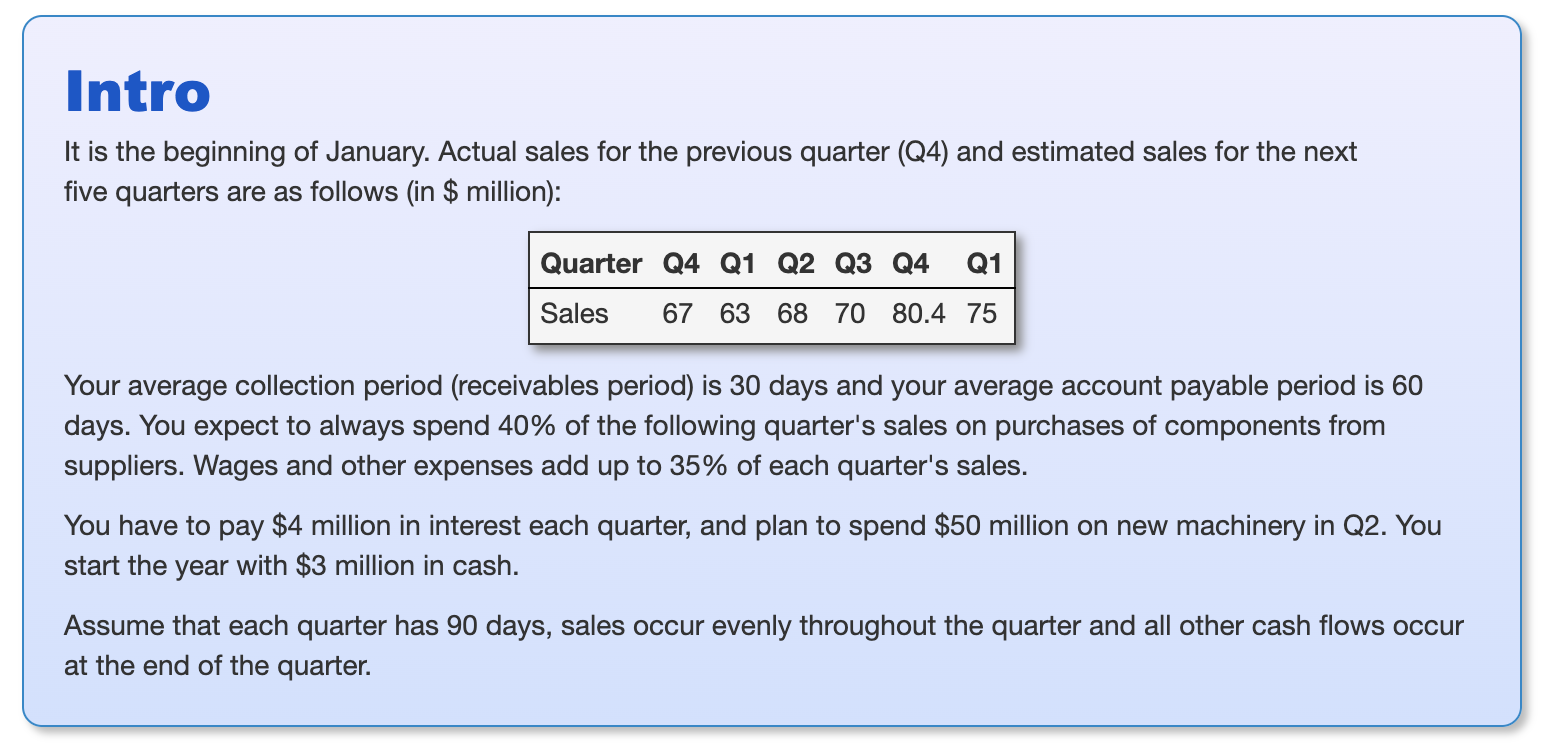This screenshot has height=756, width=1550.
Task: Select the Quarter header cell in table
Action: click(x=591, y=263)
